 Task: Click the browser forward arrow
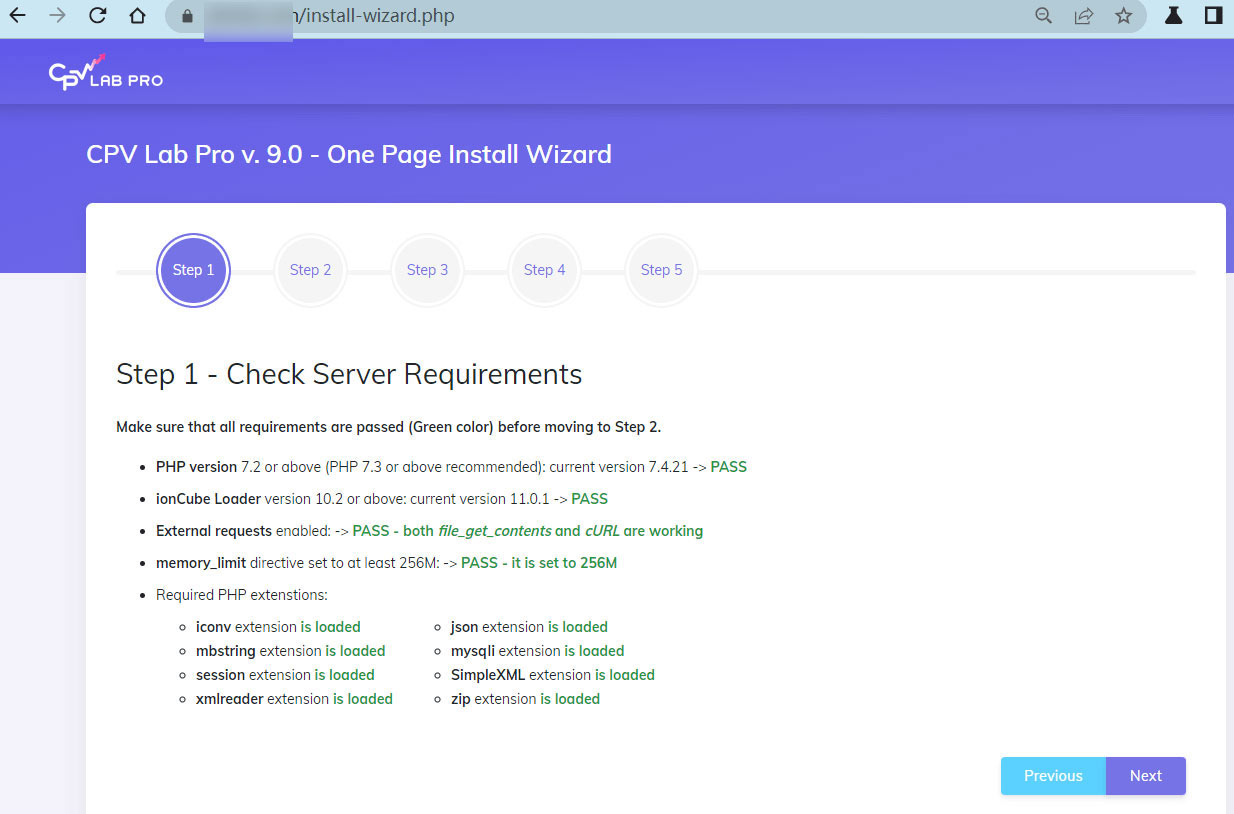(x=57, y=16)
